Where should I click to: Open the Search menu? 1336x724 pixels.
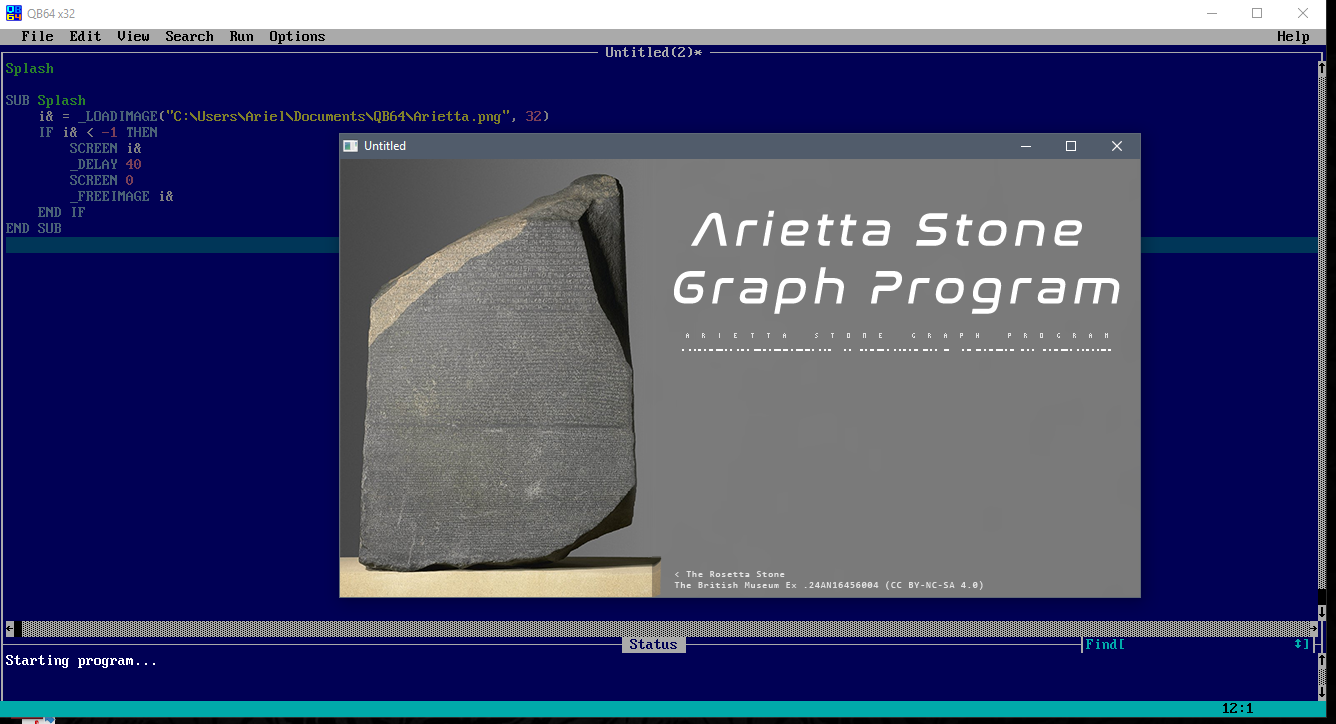189,36
